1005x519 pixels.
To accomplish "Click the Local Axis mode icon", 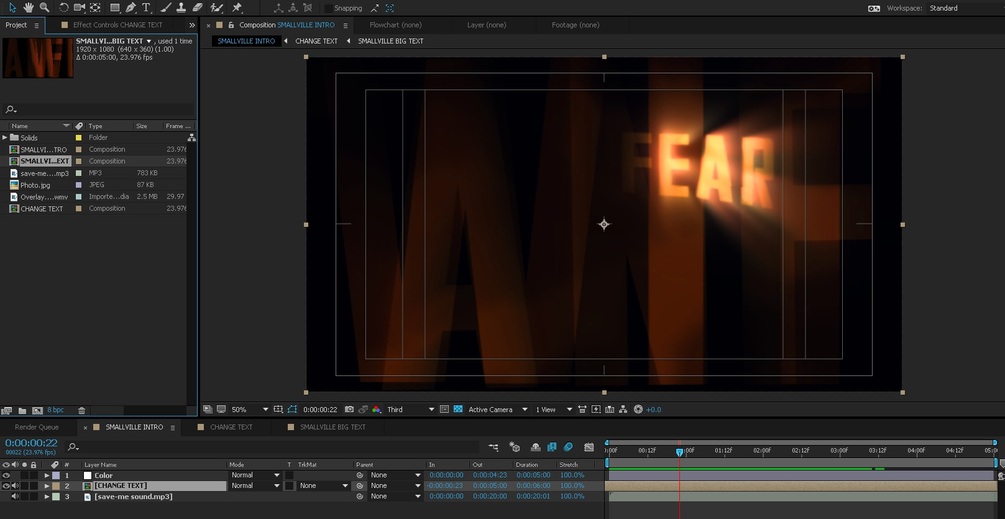I will point(278,8).
